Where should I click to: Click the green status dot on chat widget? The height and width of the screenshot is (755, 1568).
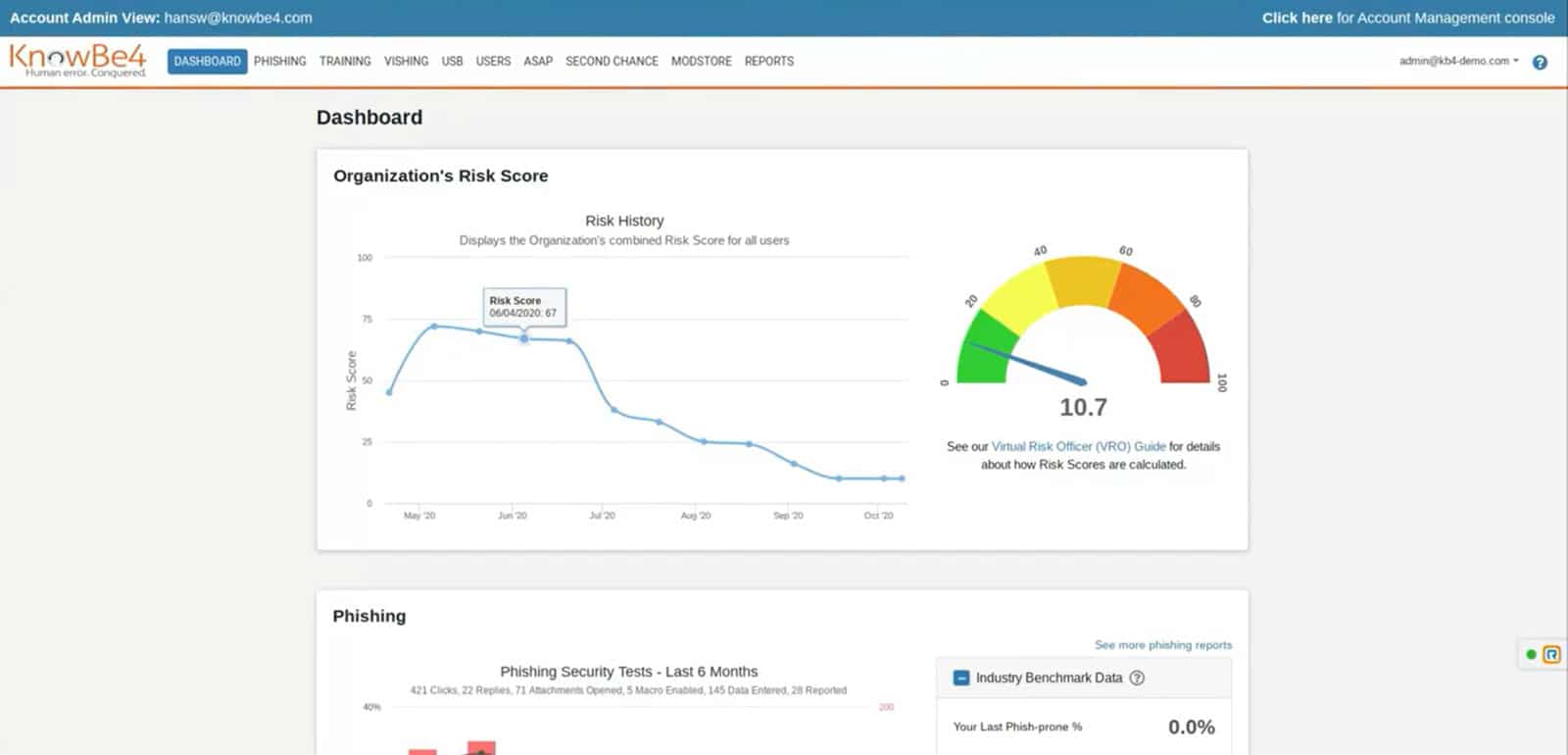click(x=1531, y=654)
